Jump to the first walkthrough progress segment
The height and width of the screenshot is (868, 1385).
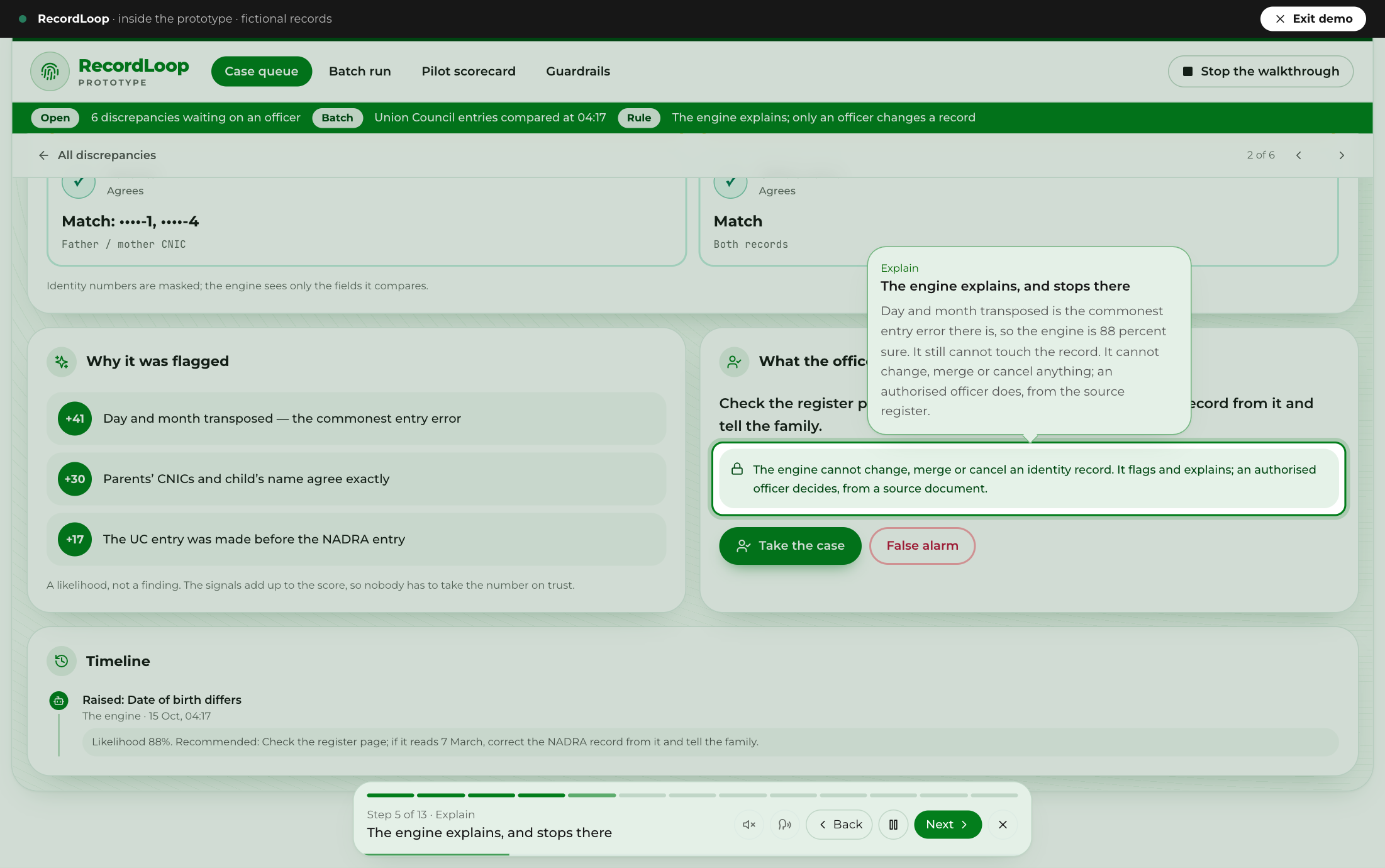(391, 796)
